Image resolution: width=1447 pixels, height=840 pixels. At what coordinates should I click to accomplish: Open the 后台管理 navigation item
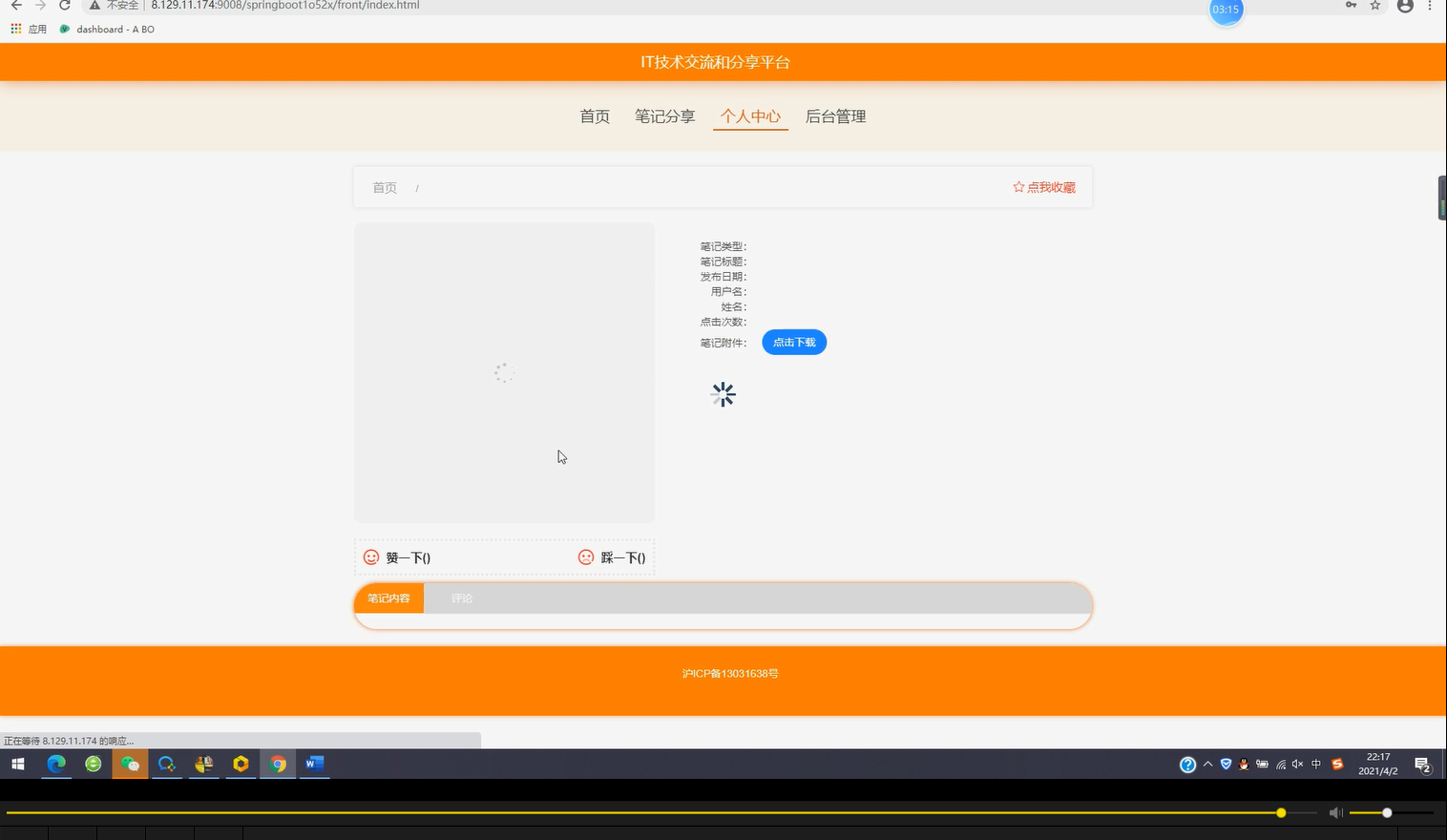coord(835,115)
